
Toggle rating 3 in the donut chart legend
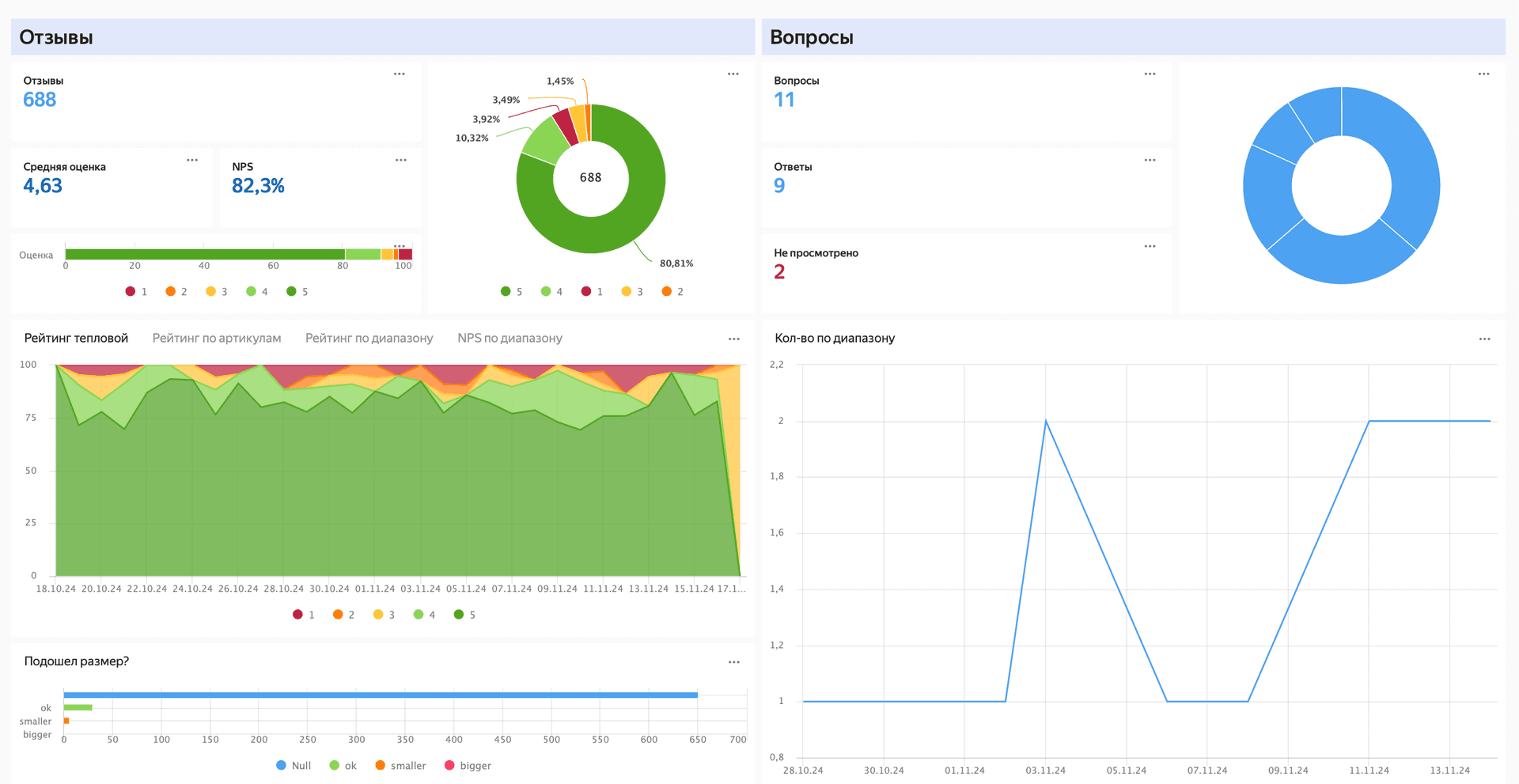pos(633,291)
